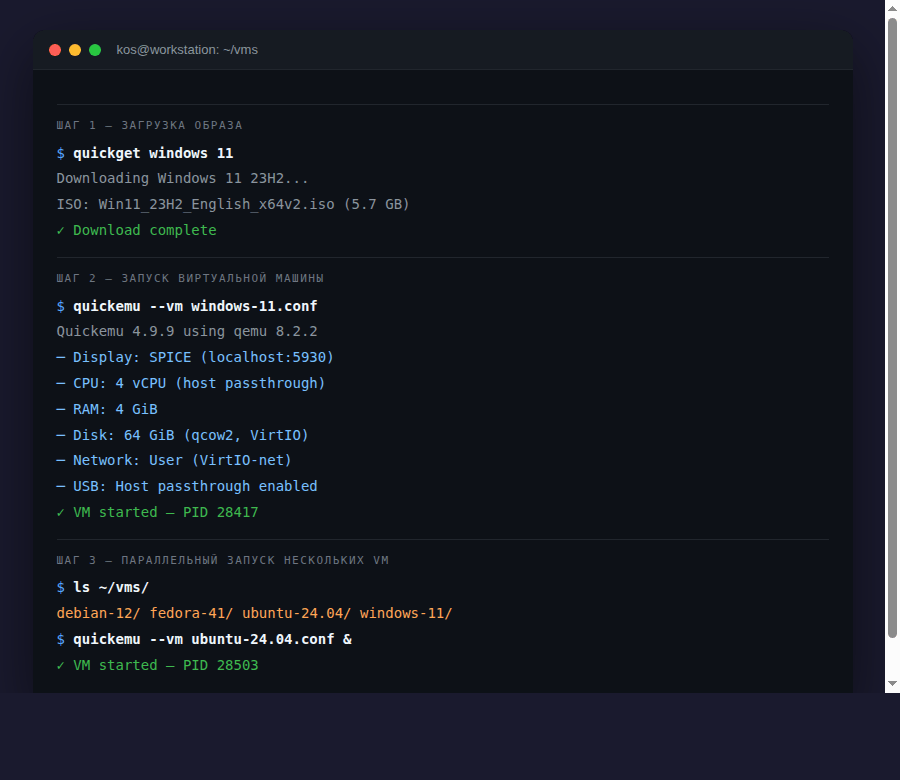Click the green 'Download complete' message
The width and height of the screenshot is (900, 780).
point(144,230)
